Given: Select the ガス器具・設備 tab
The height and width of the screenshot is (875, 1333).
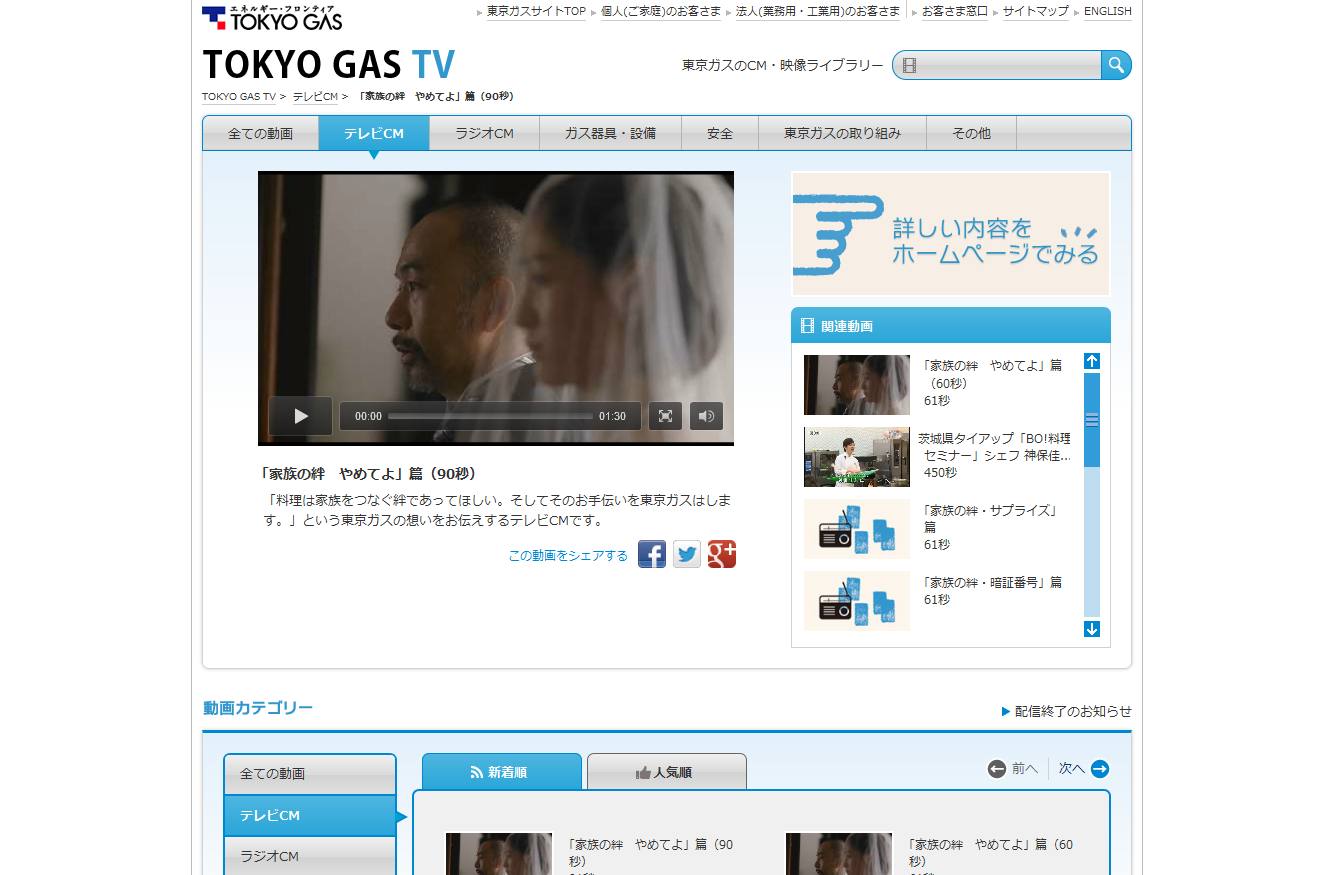Looking at the screenshot, I should [610, 133].
